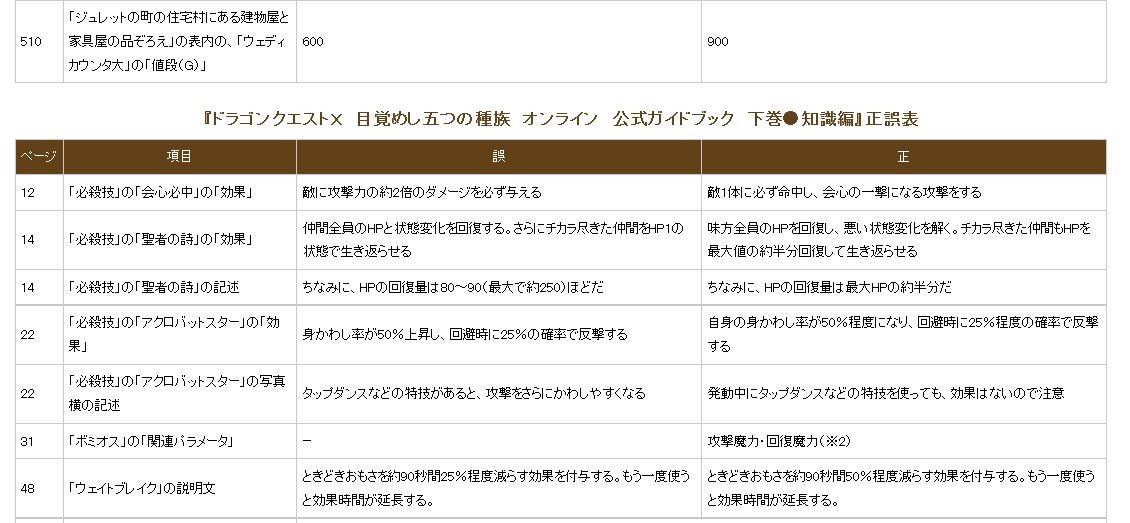Screen dimensions: 1130x523
Task: Click the 600 value in row 510
Action: (x=313, y=42)
